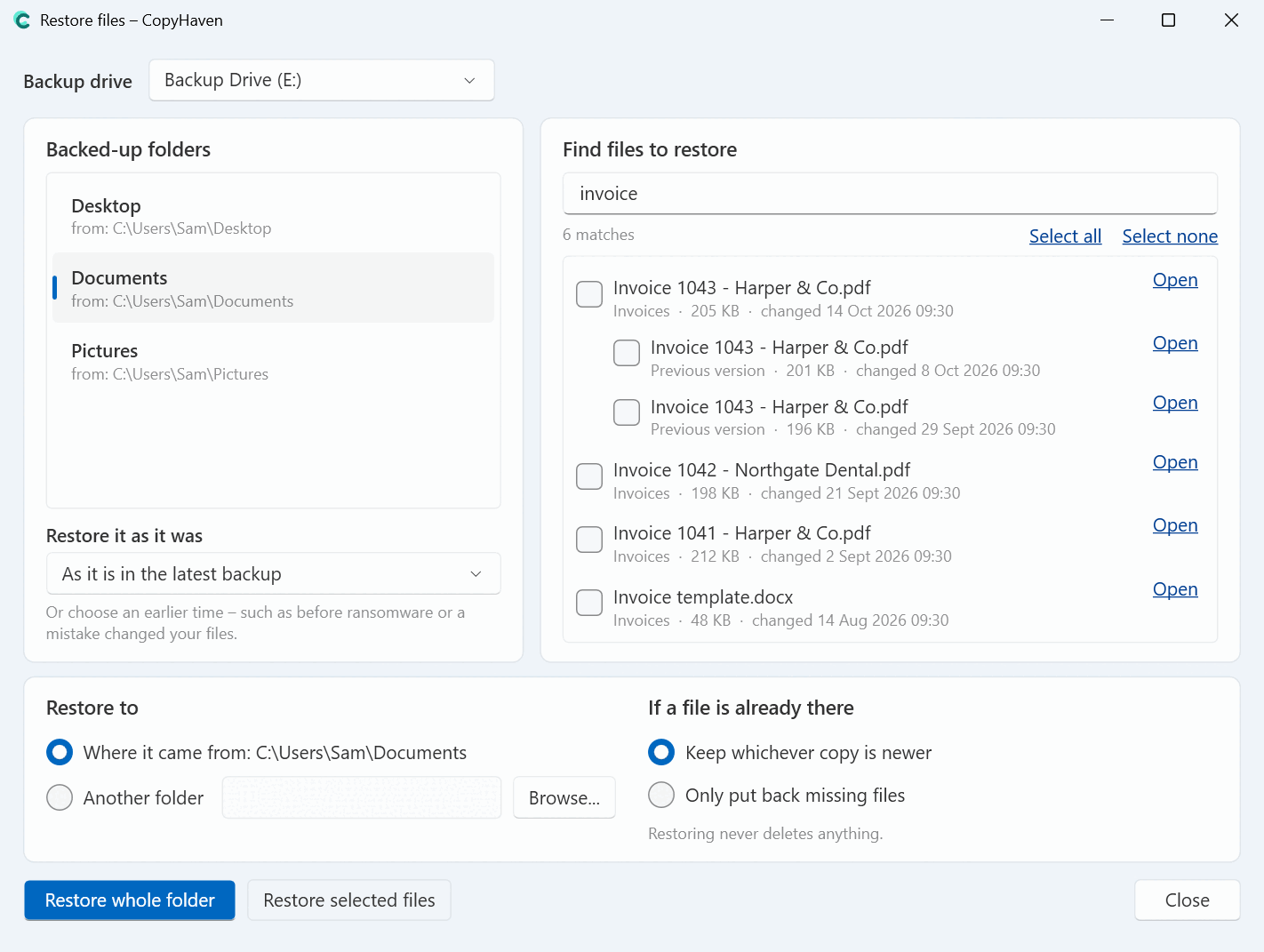Screen dimensions: 1264x952
Task: Select Invoice 1043 previous version from 8 Oct
Action: click(627, 353)
